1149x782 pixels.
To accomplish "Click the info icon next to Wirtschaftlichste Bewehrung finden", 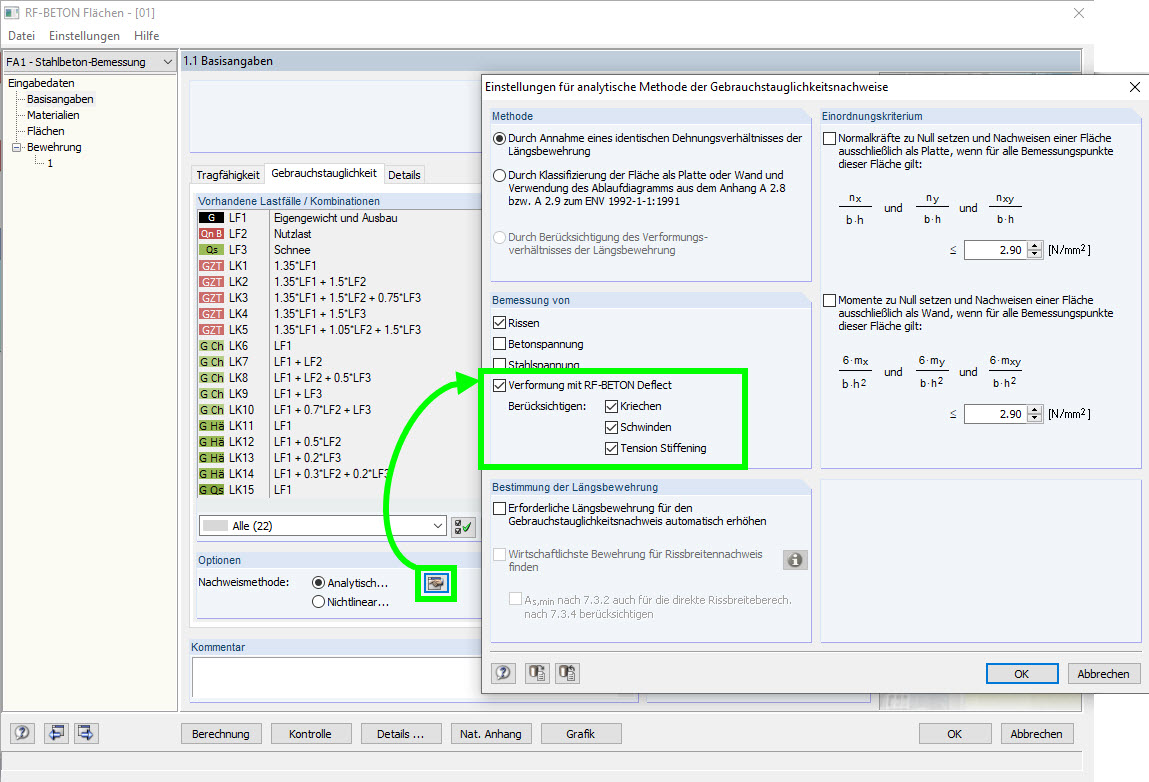I will (x=795, y=560).
